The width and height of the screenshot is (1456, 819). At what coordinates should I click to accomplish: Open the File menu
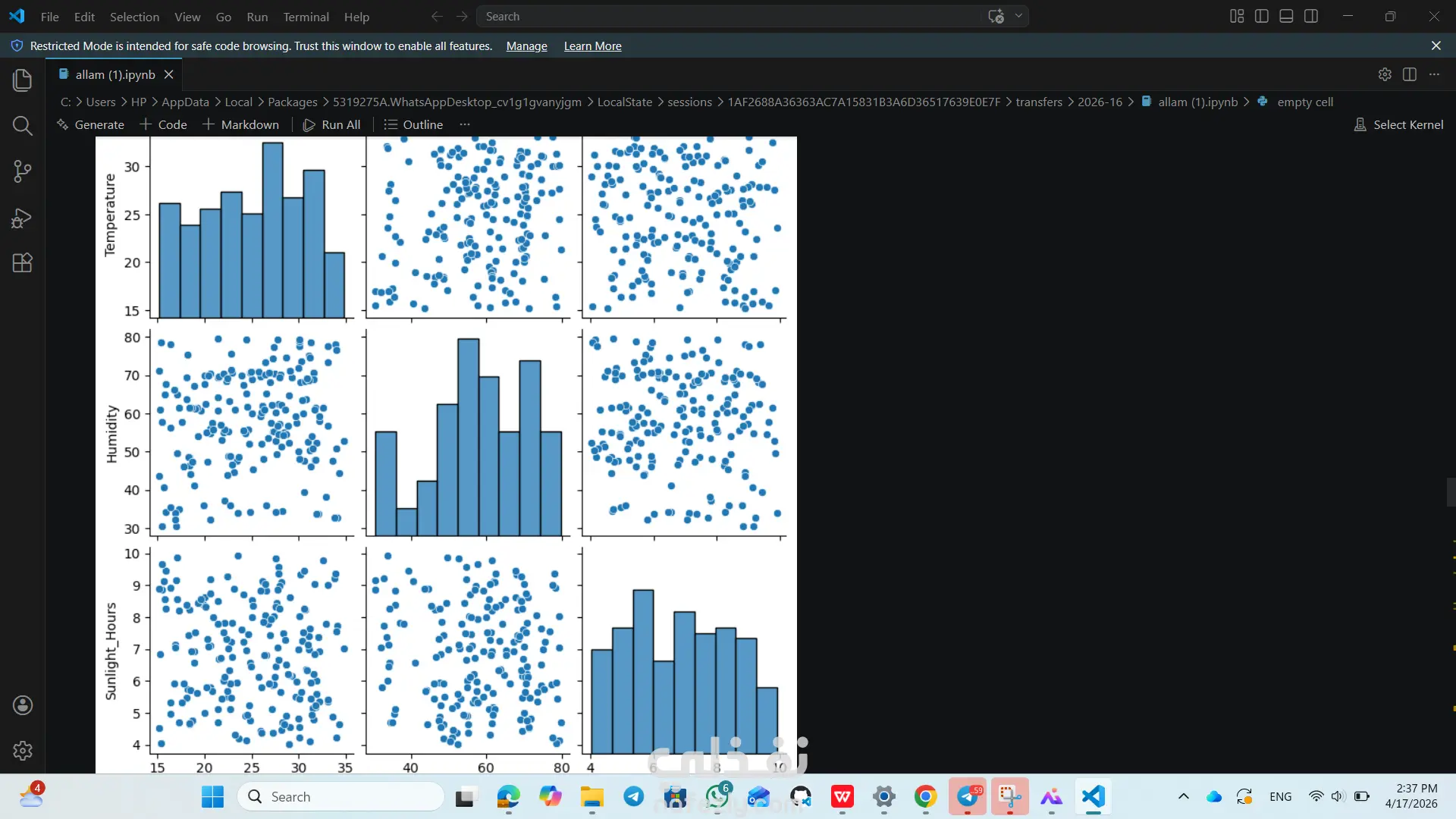pyautogui.click(x=50, y=17)
